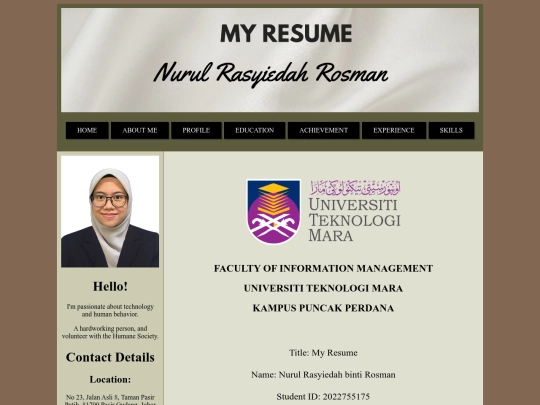Click the Universiti Teknologi MARA logo
The image size is (540, 405).
coord(324,211)
